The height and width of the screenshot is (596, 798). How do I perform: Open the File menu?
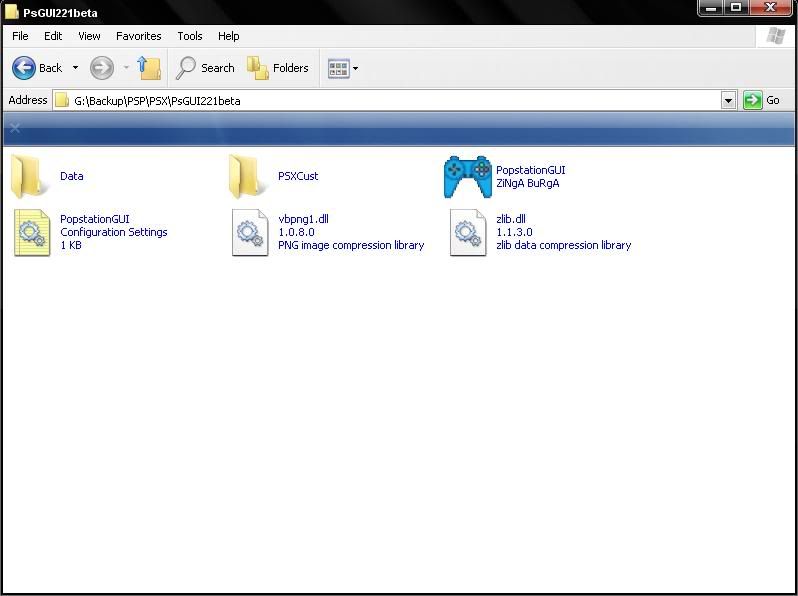[20, 36]
